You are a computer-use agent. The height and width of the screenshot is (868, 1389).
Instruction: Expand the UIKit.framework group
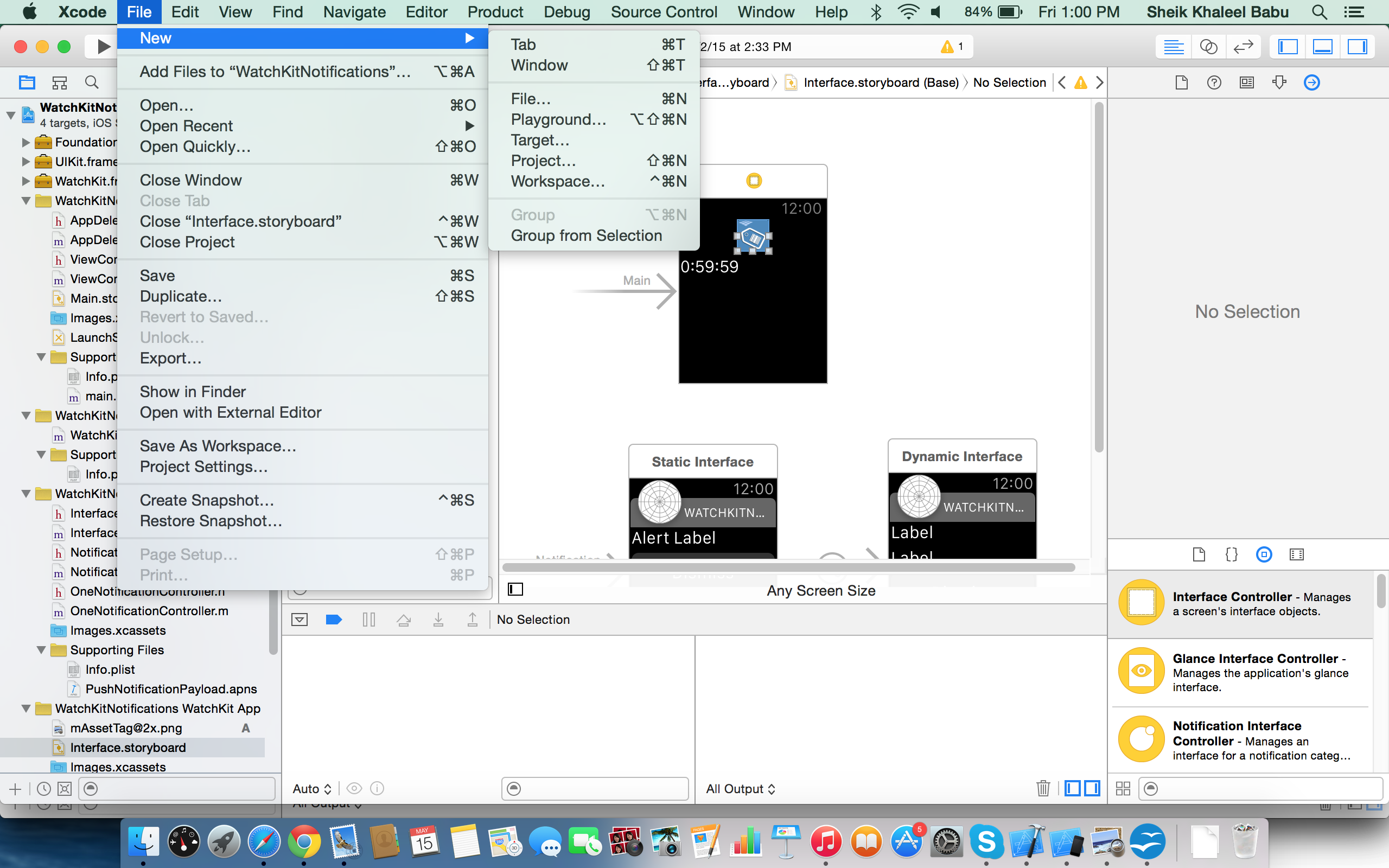(x=26, y=162)
